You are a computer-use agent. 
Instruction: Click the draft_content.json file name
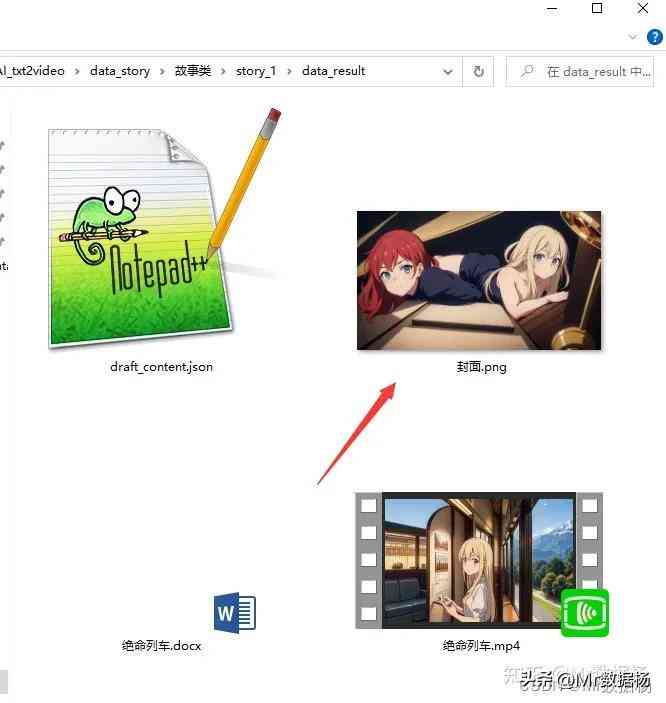coord(161,367)
